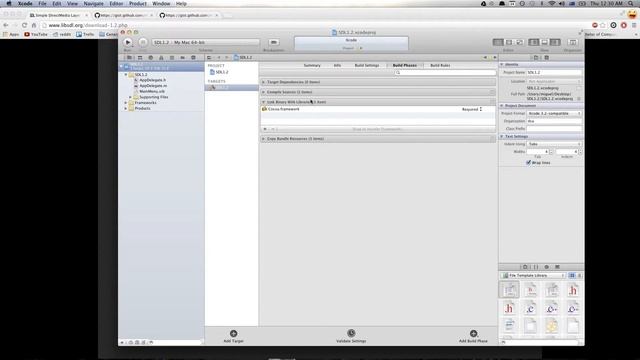Open the Xcode application menu
Image resolution: width=640 pixels, height=360 pixels.
pos(25,4)
